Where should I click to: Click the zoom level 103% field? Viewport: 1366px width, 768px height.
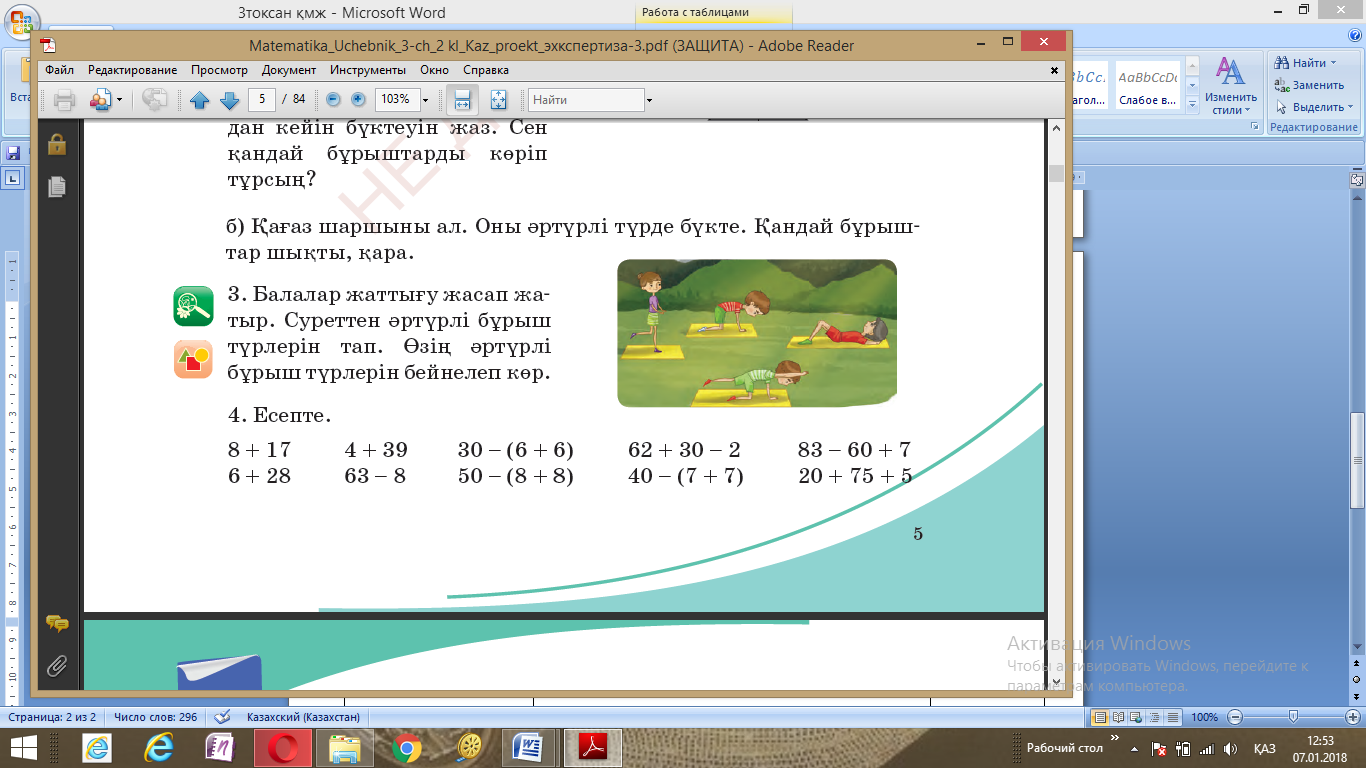point(396,100)
